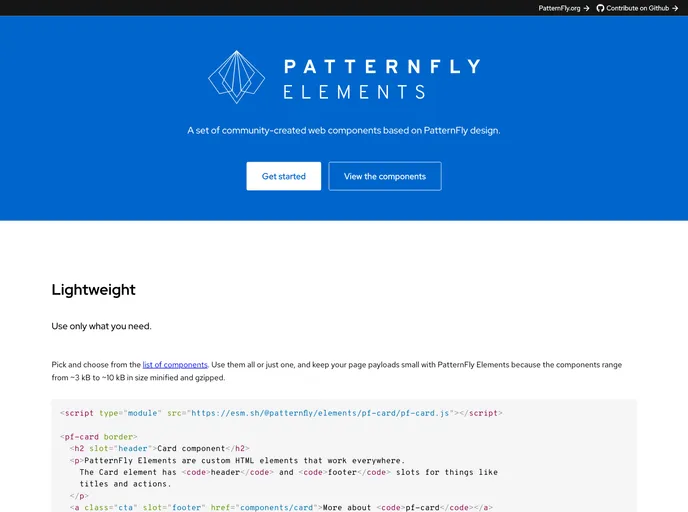This screenshot has height=512, width=688.
Task: Click code line 'The Card element has header'
Action: pos(289,472)
